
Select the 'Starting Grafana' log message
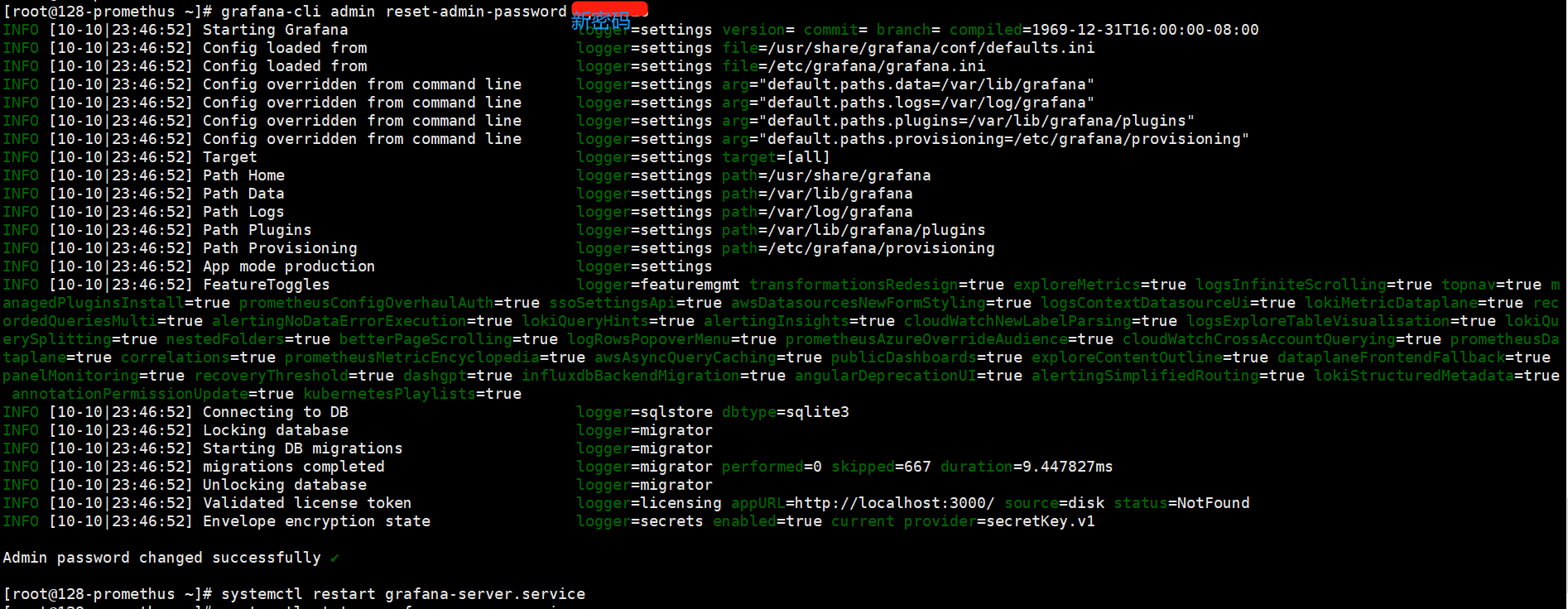[276, 30]
